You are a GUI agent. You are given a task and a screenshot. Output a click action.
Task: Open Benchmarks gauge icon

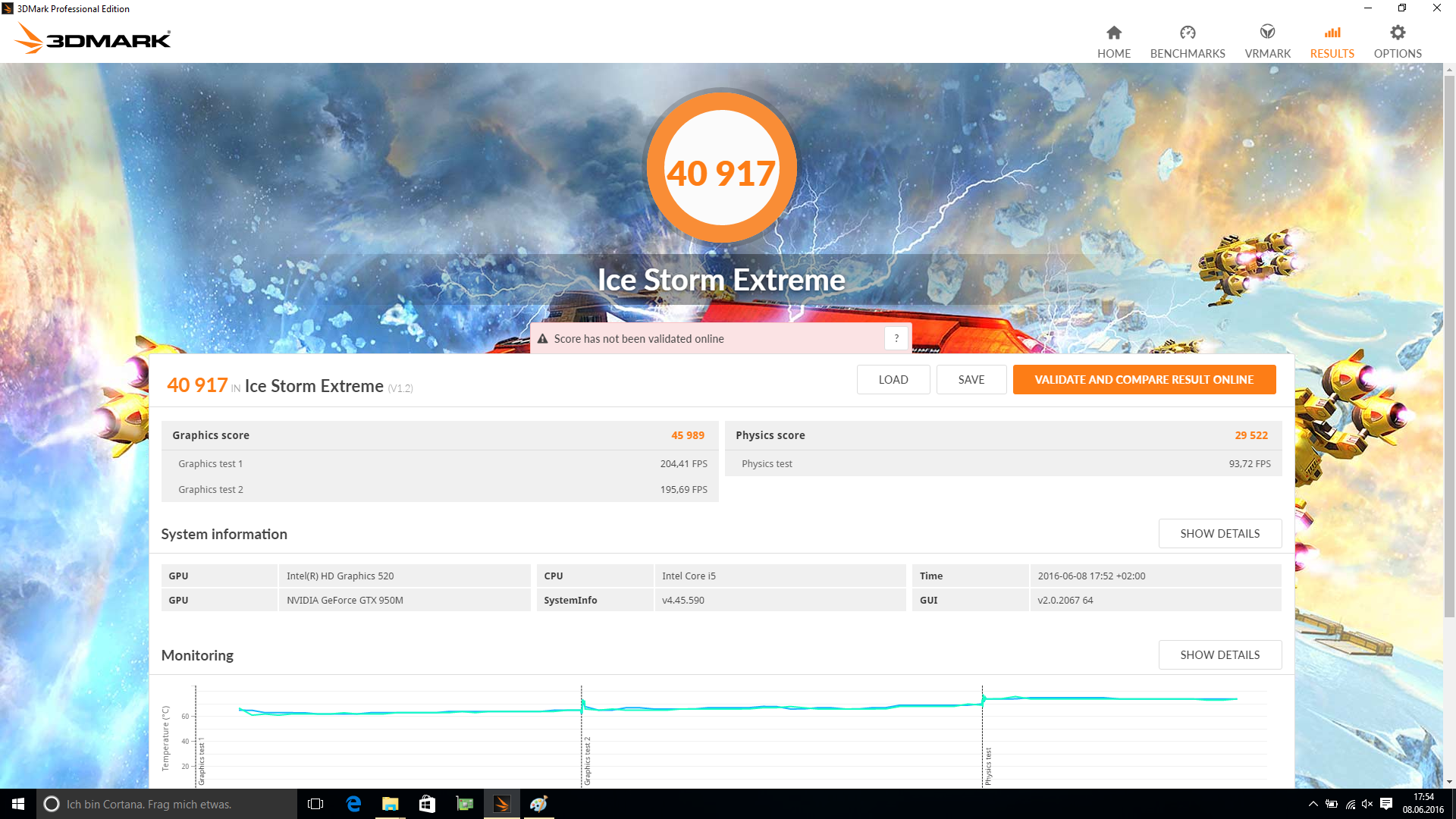(x=1187, y=33)
